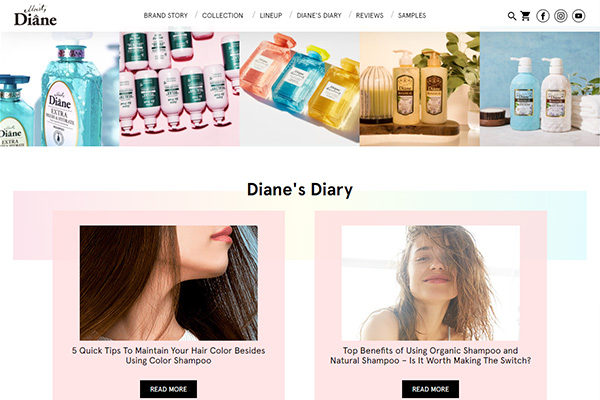The image size is (600, 400).
Task: Select the teal Extra bottle banner image
Action: tap(60, 89)
